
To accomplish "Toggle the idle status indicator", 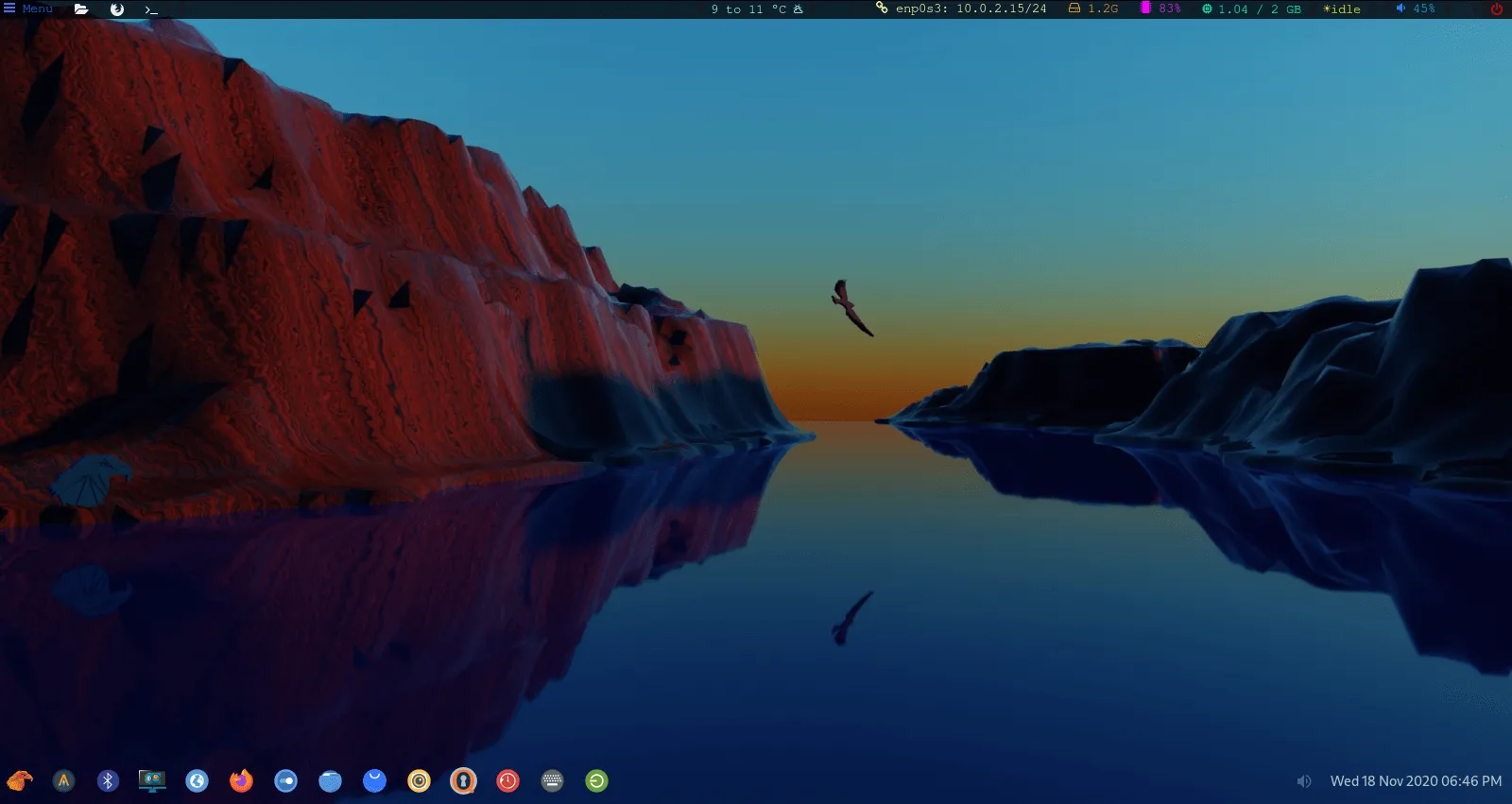I will pos(1342,9).
